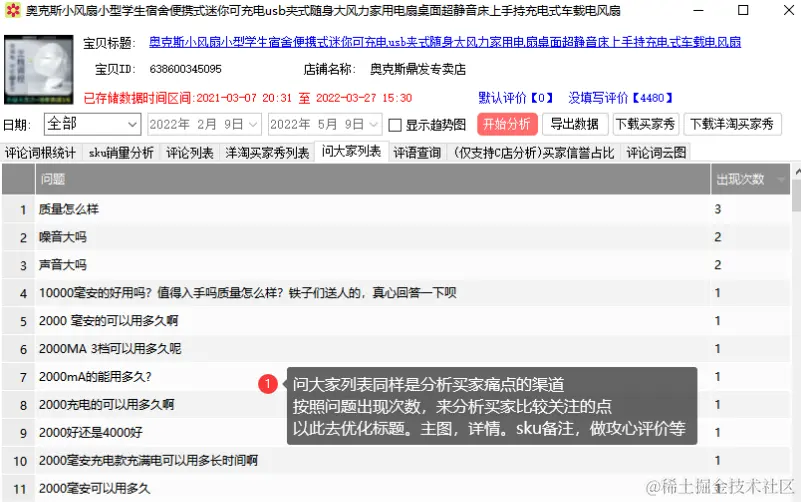This screenshot has width=801, height=502.
Task: Select the row 质量怎么样
Action: click(396, 209)
